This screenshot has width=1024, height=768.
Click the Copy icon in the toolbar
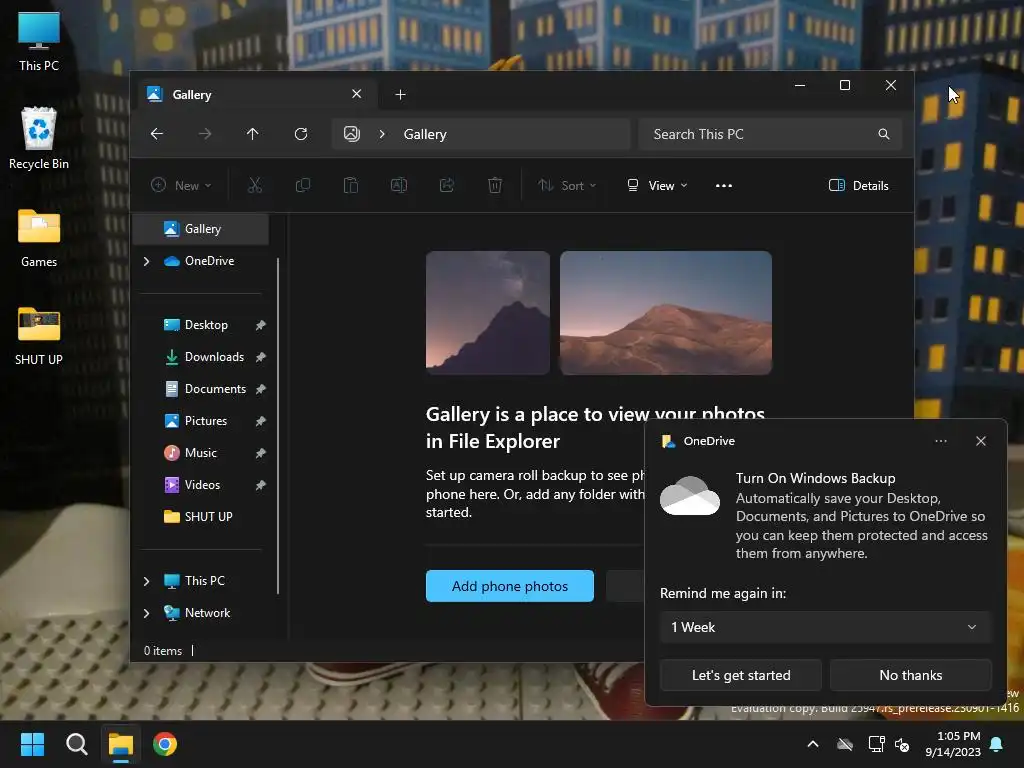coord(302,185)
